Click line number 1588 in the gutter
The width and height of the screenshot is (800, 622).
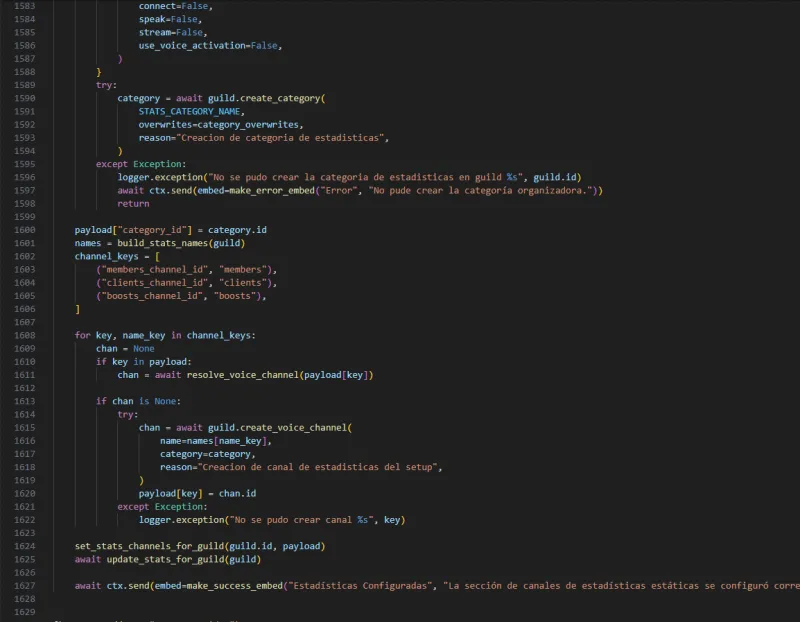pos(24,72)
